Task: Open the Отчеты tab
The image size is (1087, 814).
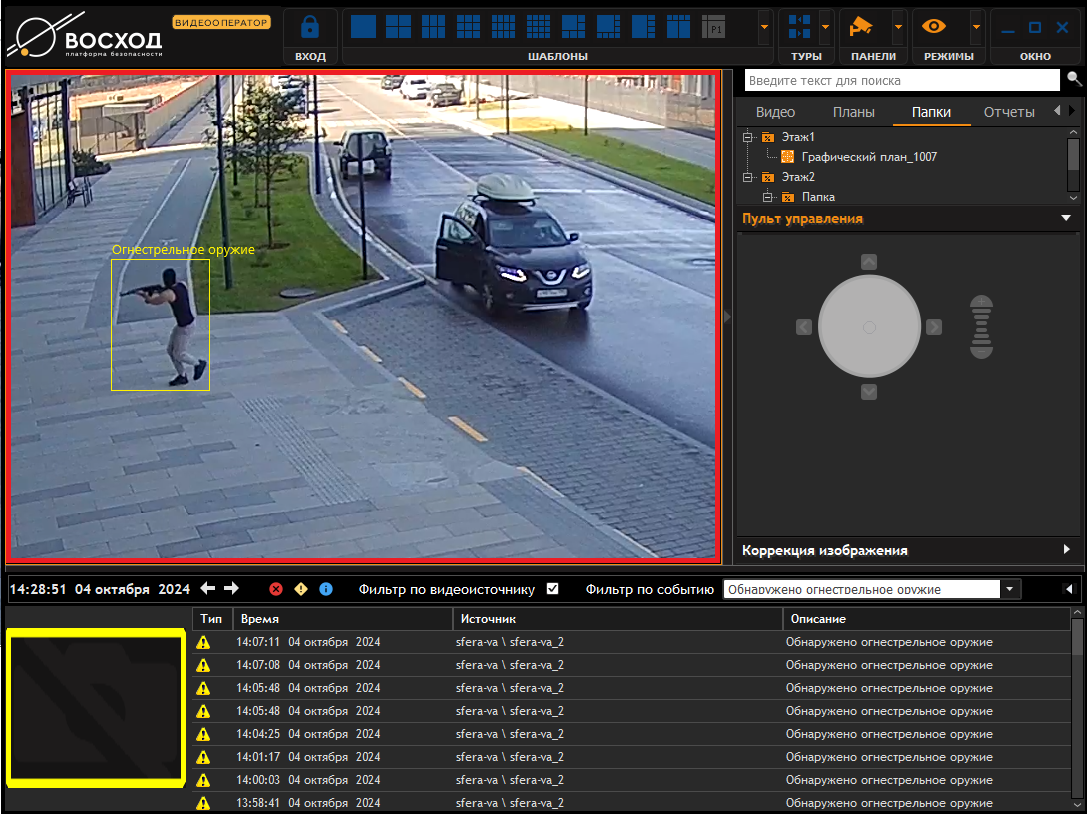Action: tap(1008, 112)
